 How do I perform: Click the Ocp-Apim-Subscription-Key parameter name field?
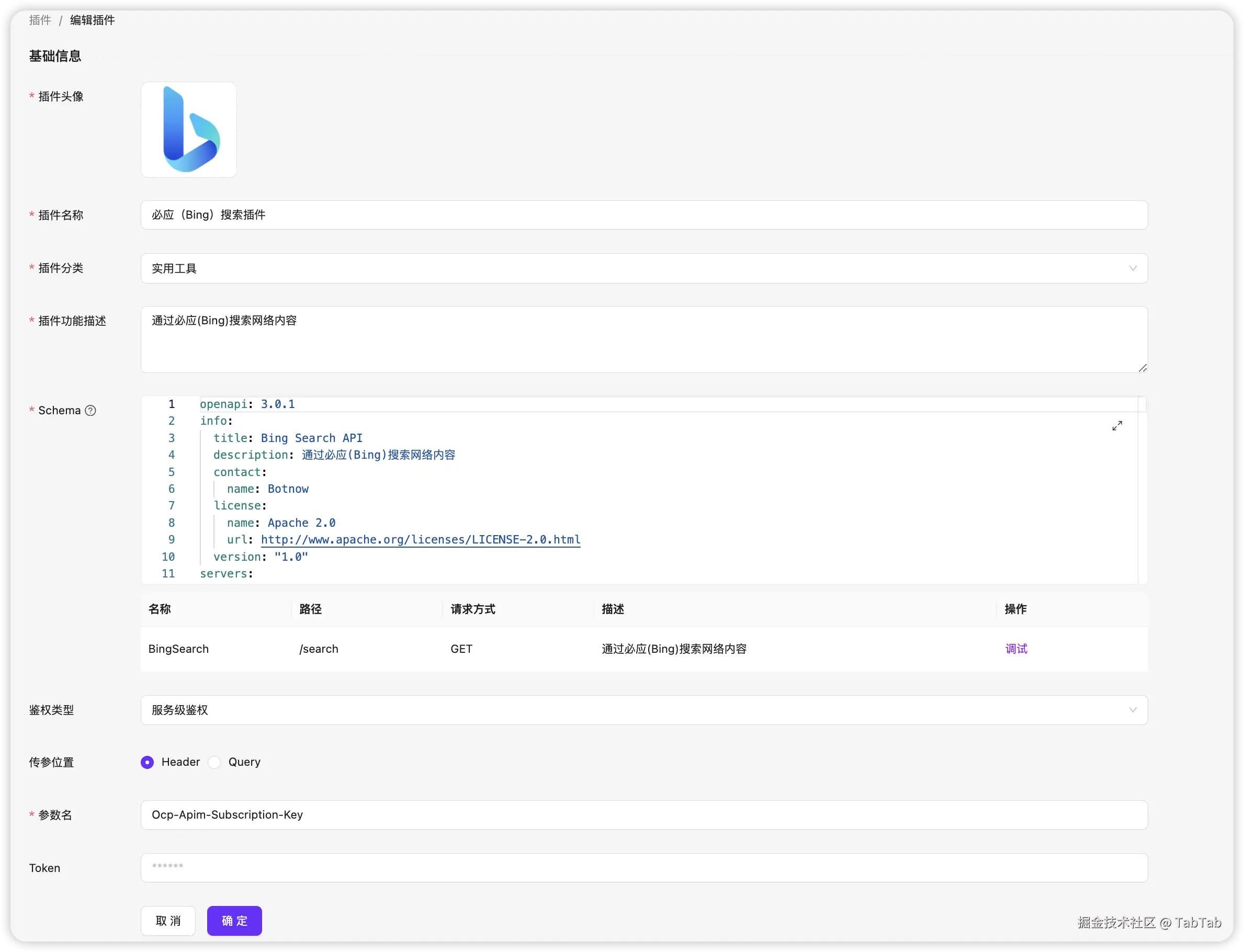click(643, 815)
